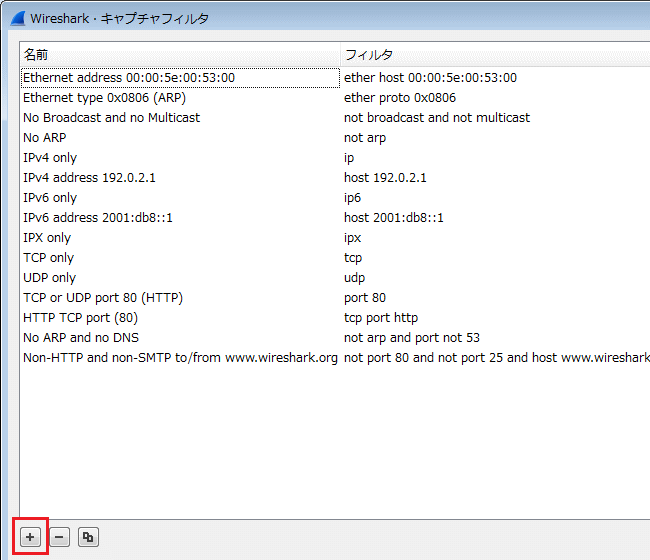The image size is (650, 560).
Task: Select 'Non-HTTP and non-SMTP to/from www.wireshark.org' entry
Action: click(180, 358)
